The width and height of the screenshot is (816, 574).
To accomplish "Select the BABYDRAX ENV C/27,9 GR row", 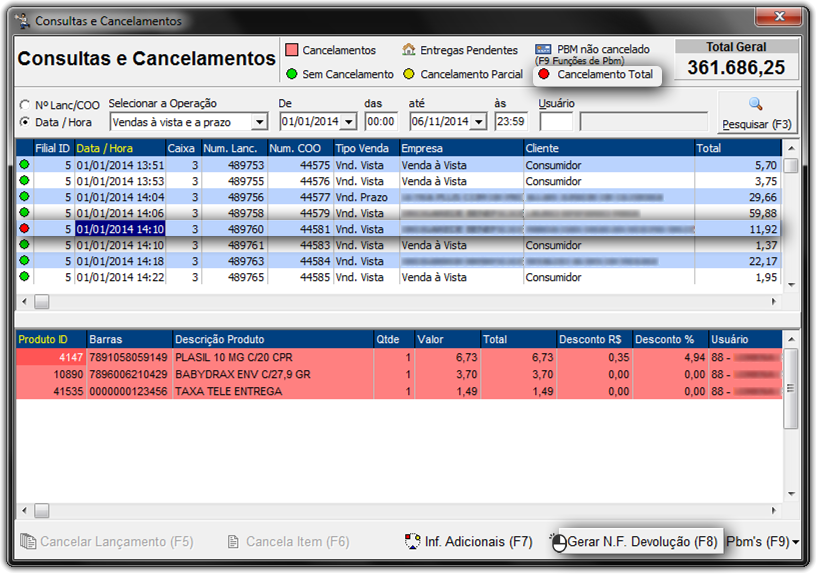I will pos(399,374).
